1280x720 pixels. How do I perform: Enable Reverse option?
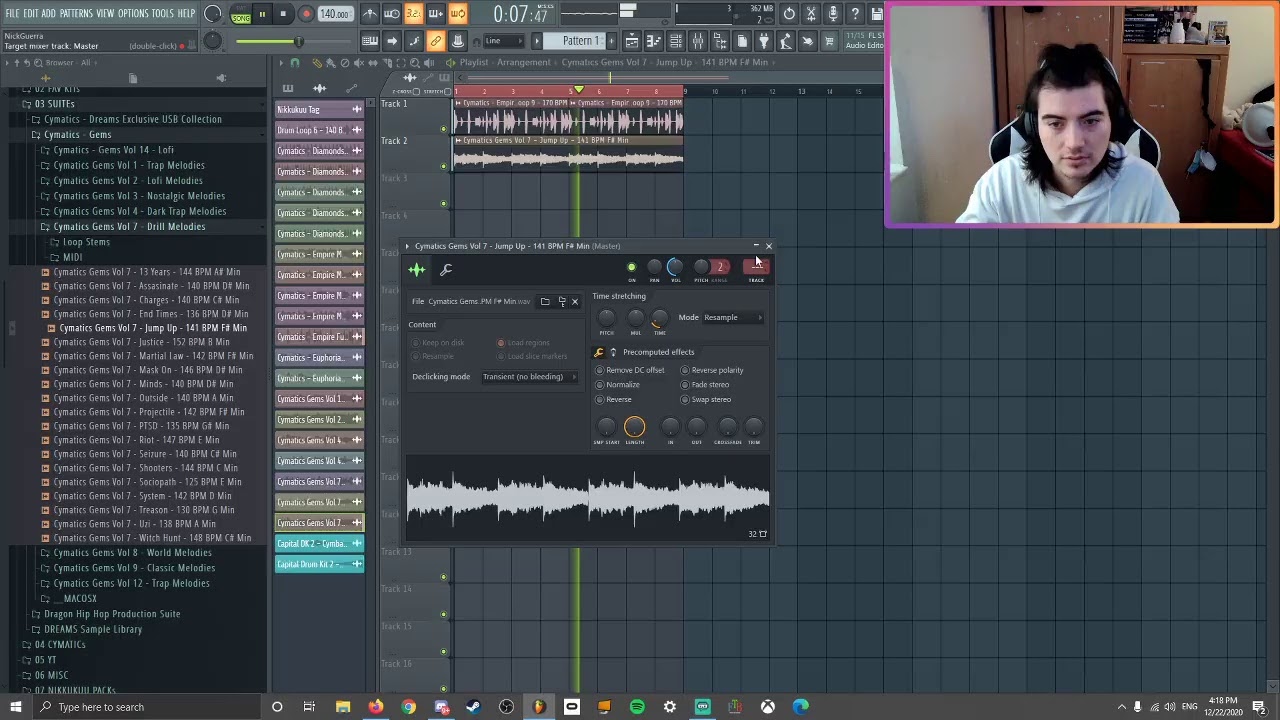pos(614,400)
